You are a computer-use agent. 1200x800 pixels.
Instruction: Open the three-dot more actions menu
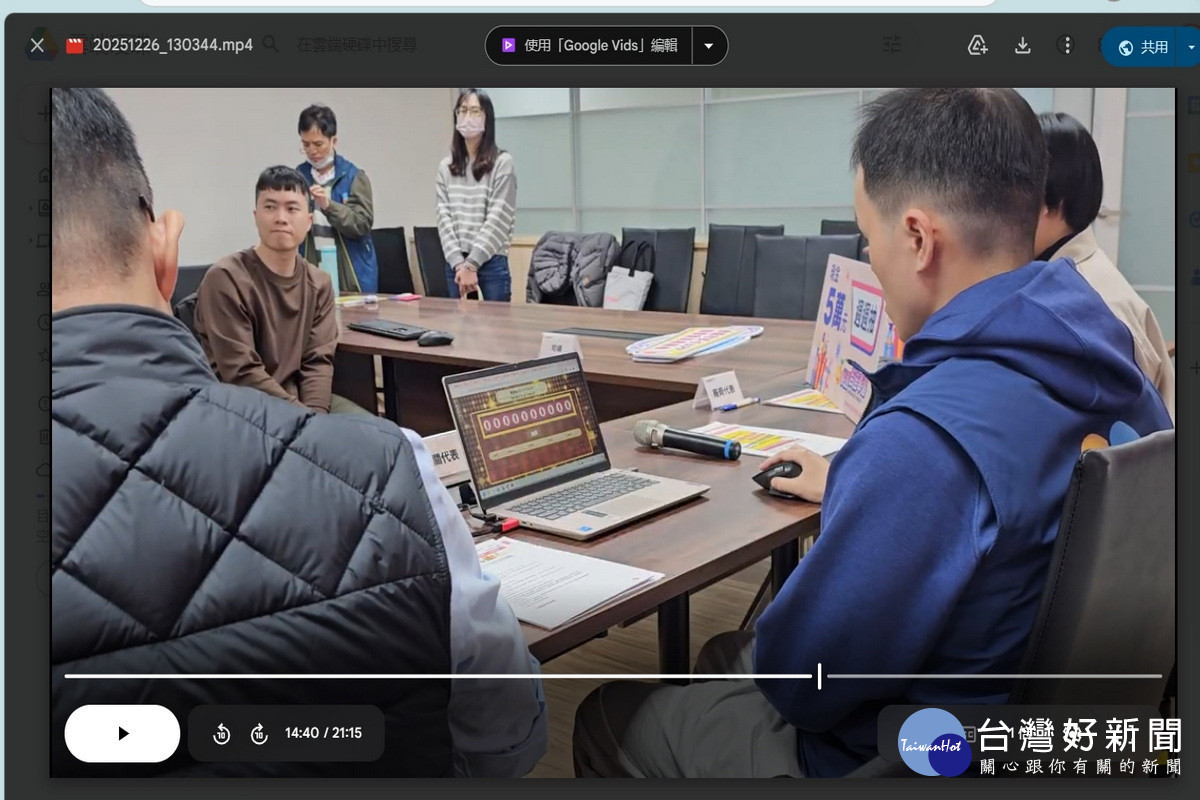(x=1067, y=45)
